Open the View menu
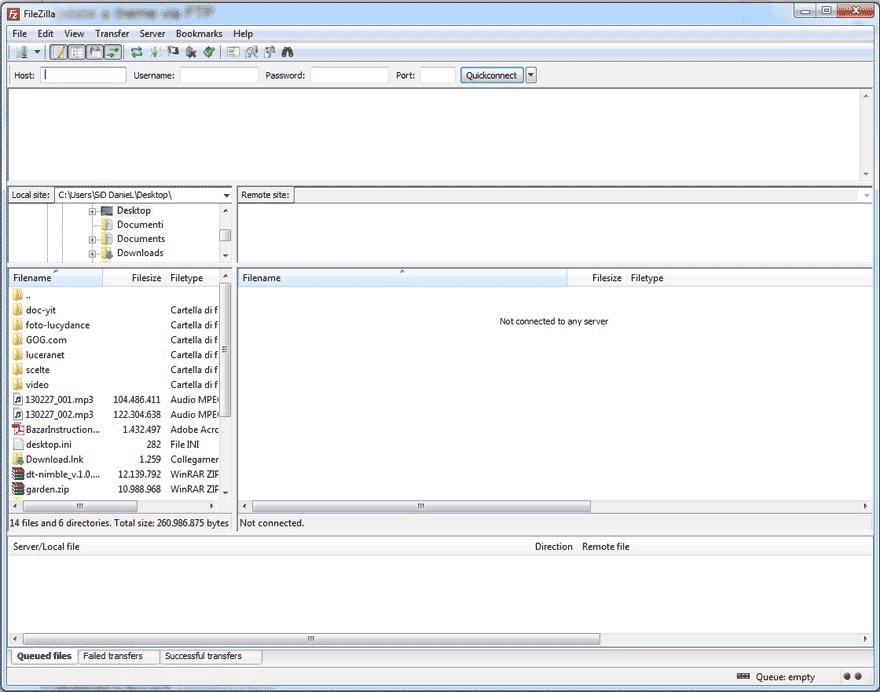This screenshot has width=880, height=692. 74,34
